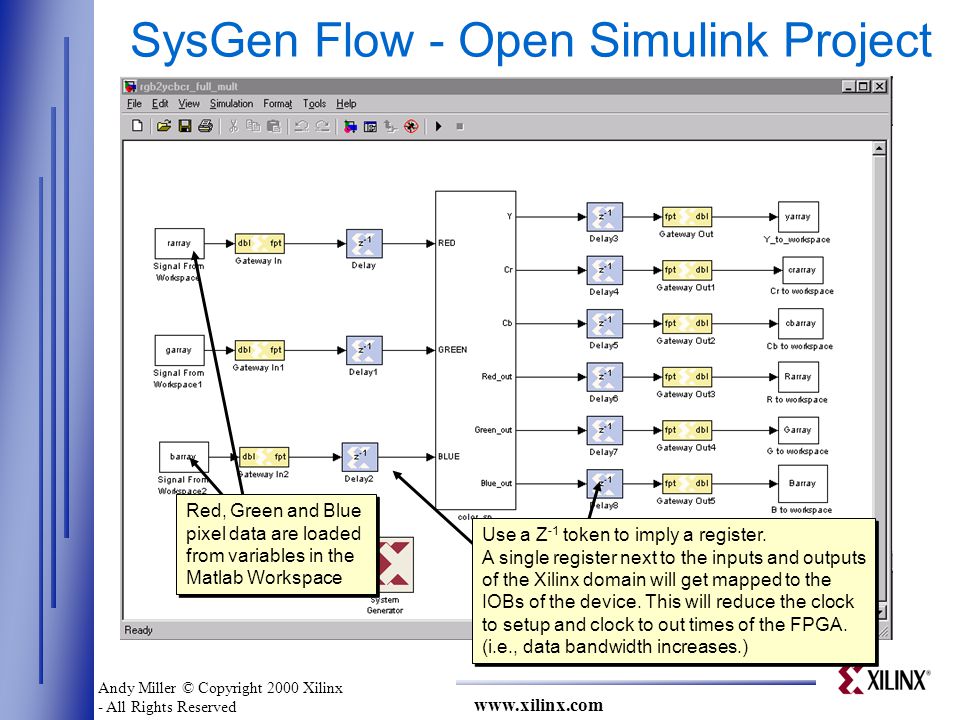This screenshot has height=720, width=960.
Task: Select the Delay3 block after Y output
Action: point(605,217)
